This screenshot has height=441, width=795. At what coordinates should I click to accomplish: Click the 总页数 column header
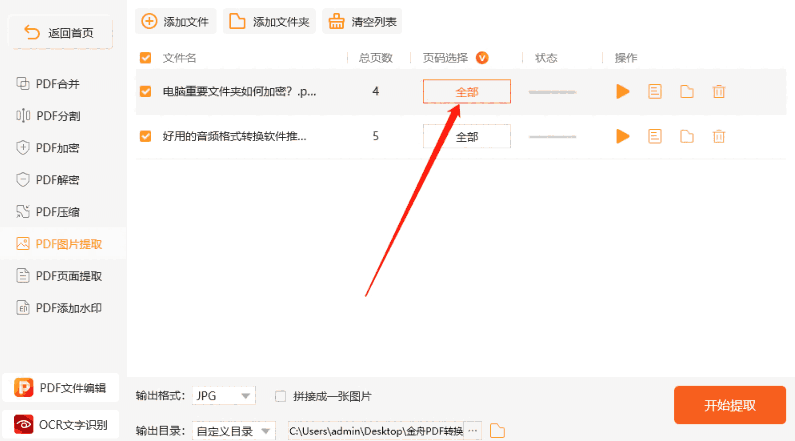(376, 58)
